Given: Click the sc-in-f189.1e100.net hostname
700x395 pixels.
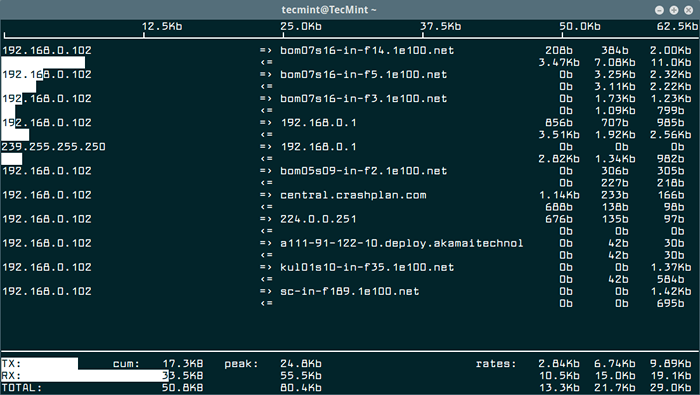Looking at the screenshot, I should click(350, 291).
